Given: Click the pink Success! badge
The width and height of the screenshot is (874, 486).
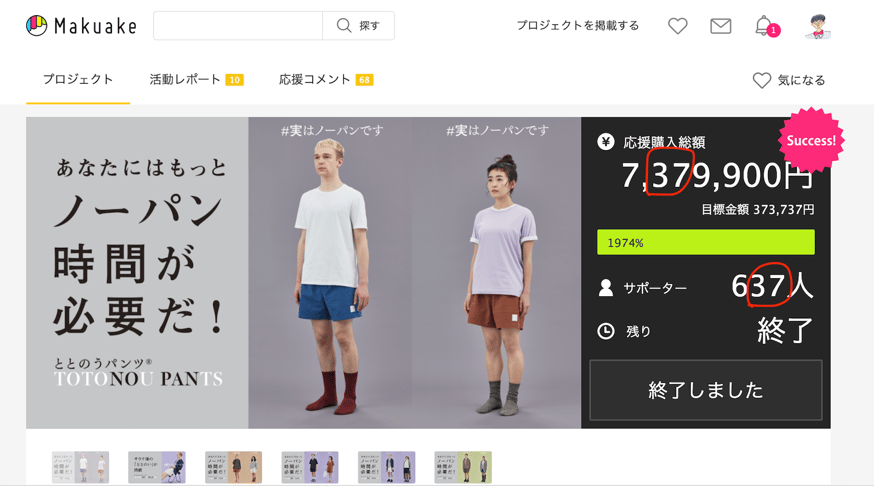Looking at the screenshot, I should (811, 140).
